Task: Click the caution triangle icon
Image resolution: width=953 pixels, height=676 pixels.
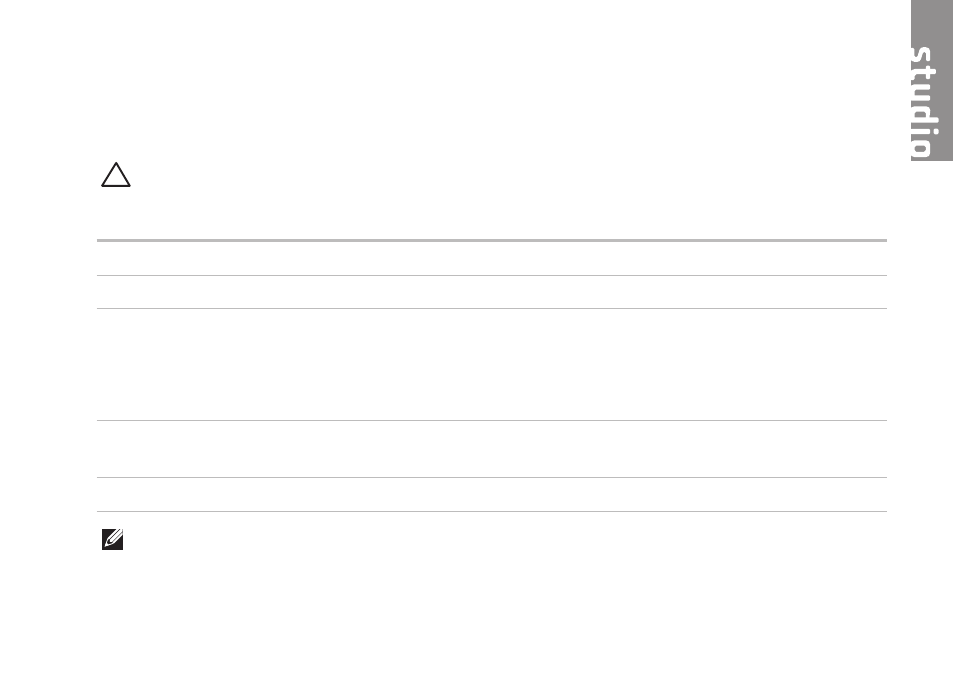Action: (x=115, y=174)
